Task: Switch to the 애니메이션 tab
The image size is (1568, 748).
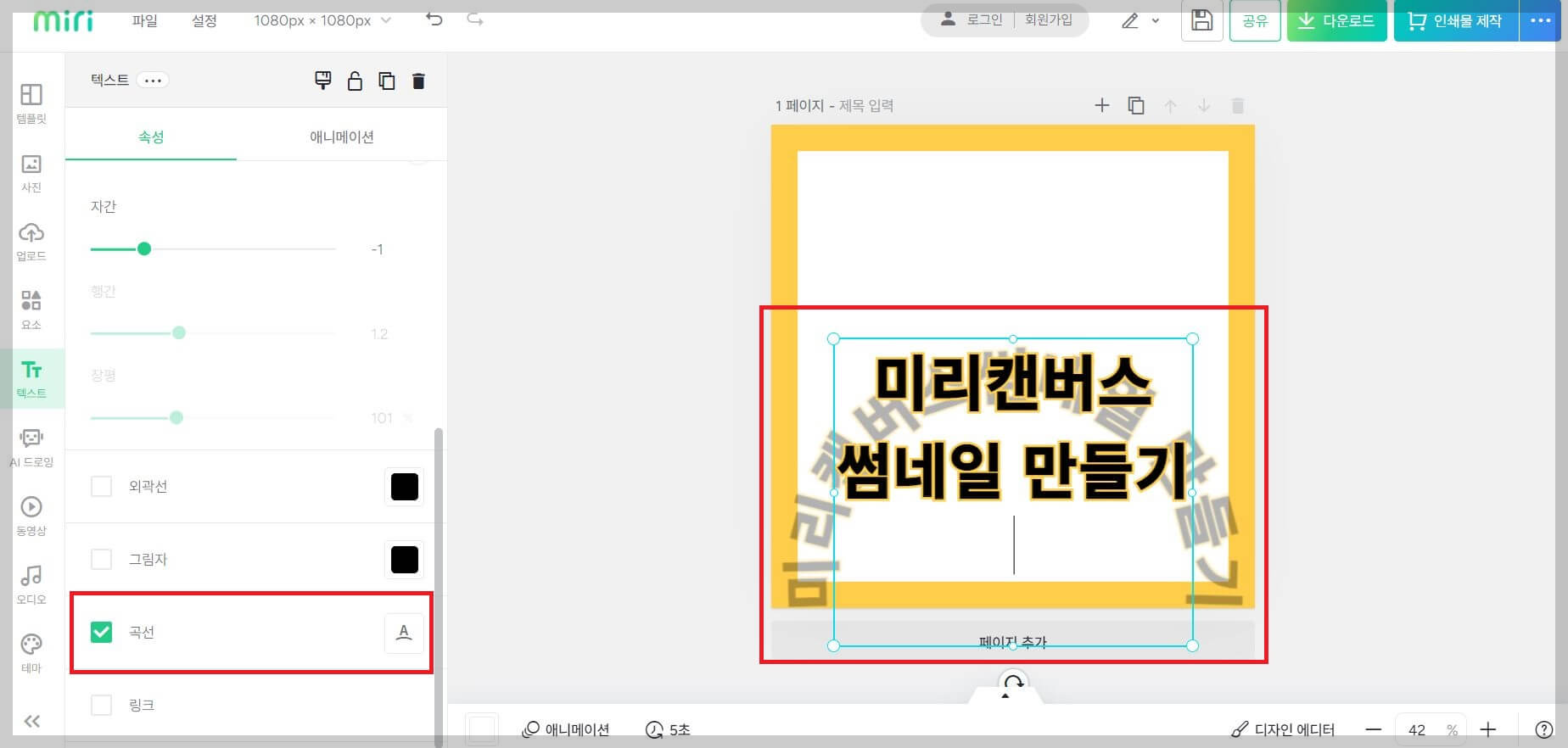Action: (x=342, y=137)
